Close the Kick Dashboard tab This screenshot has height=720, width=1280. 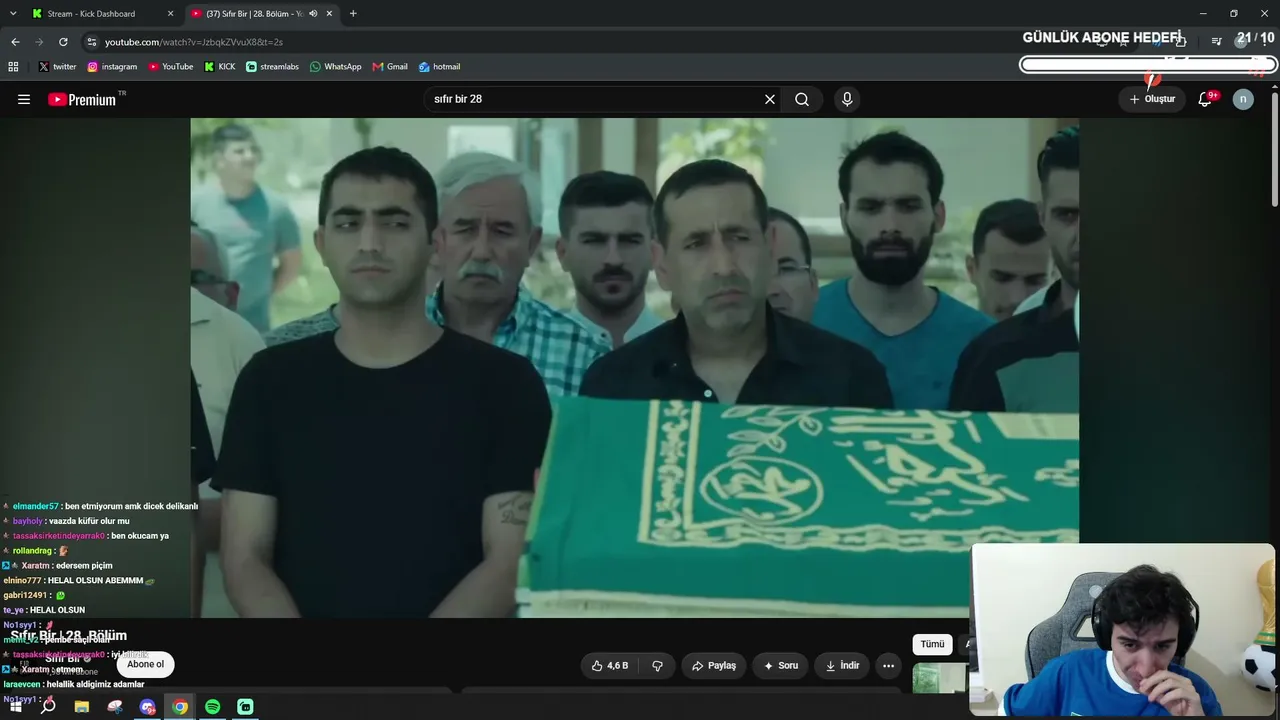click(170, 14)
